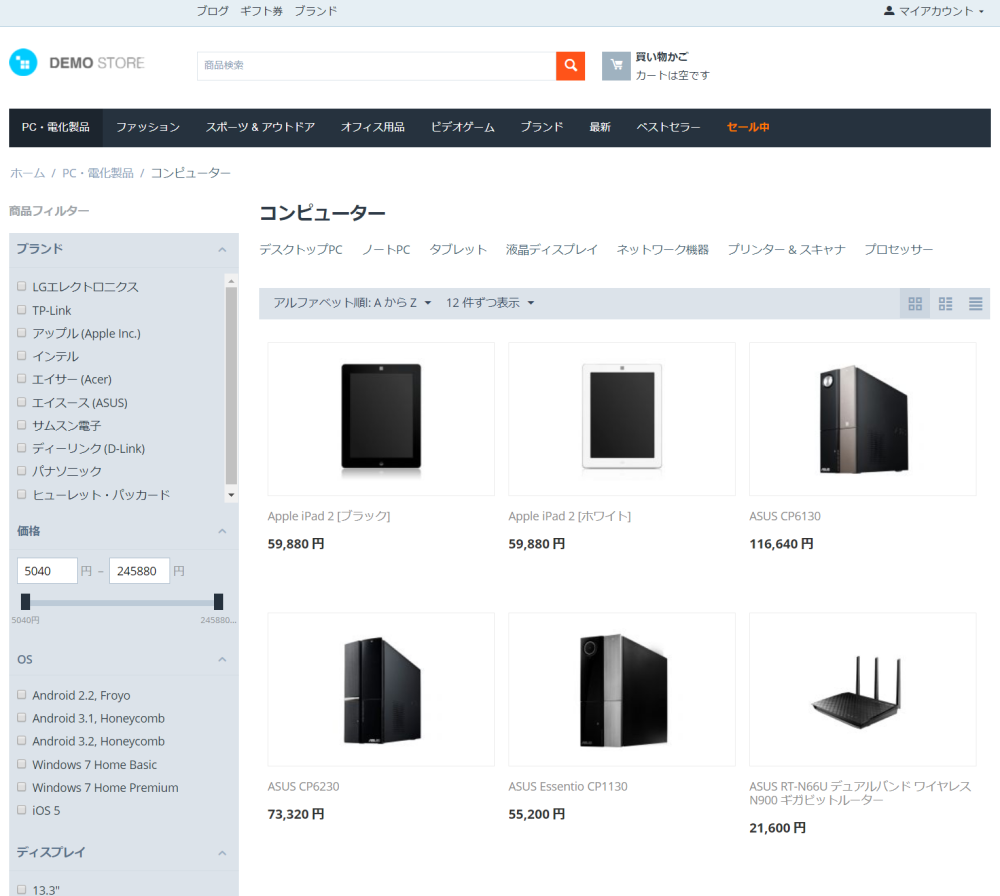Check the TP-Link brand filter
The image size is (1000, 896).
tap(22, 310)
